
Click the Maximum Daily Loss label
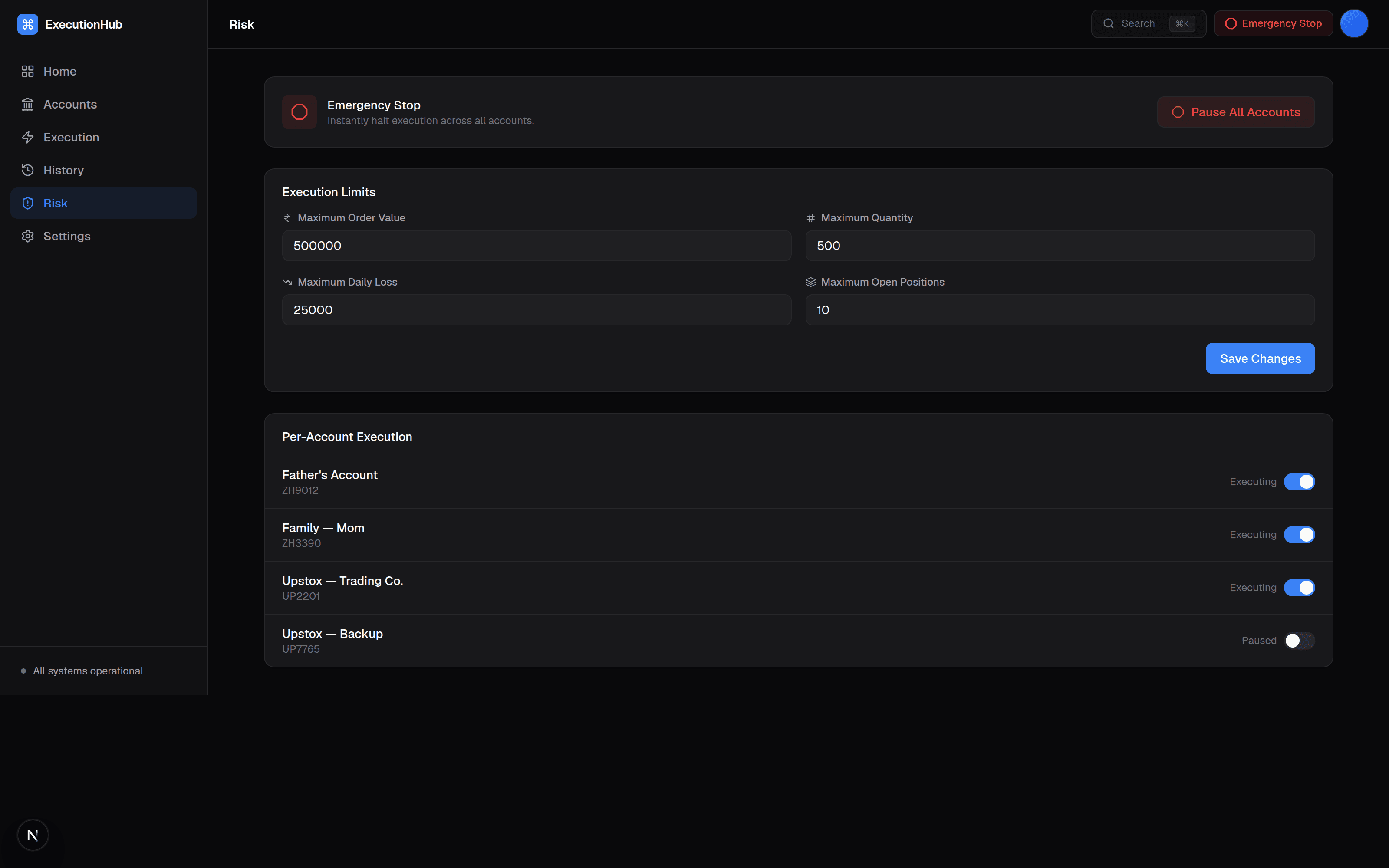pos(347,282)
